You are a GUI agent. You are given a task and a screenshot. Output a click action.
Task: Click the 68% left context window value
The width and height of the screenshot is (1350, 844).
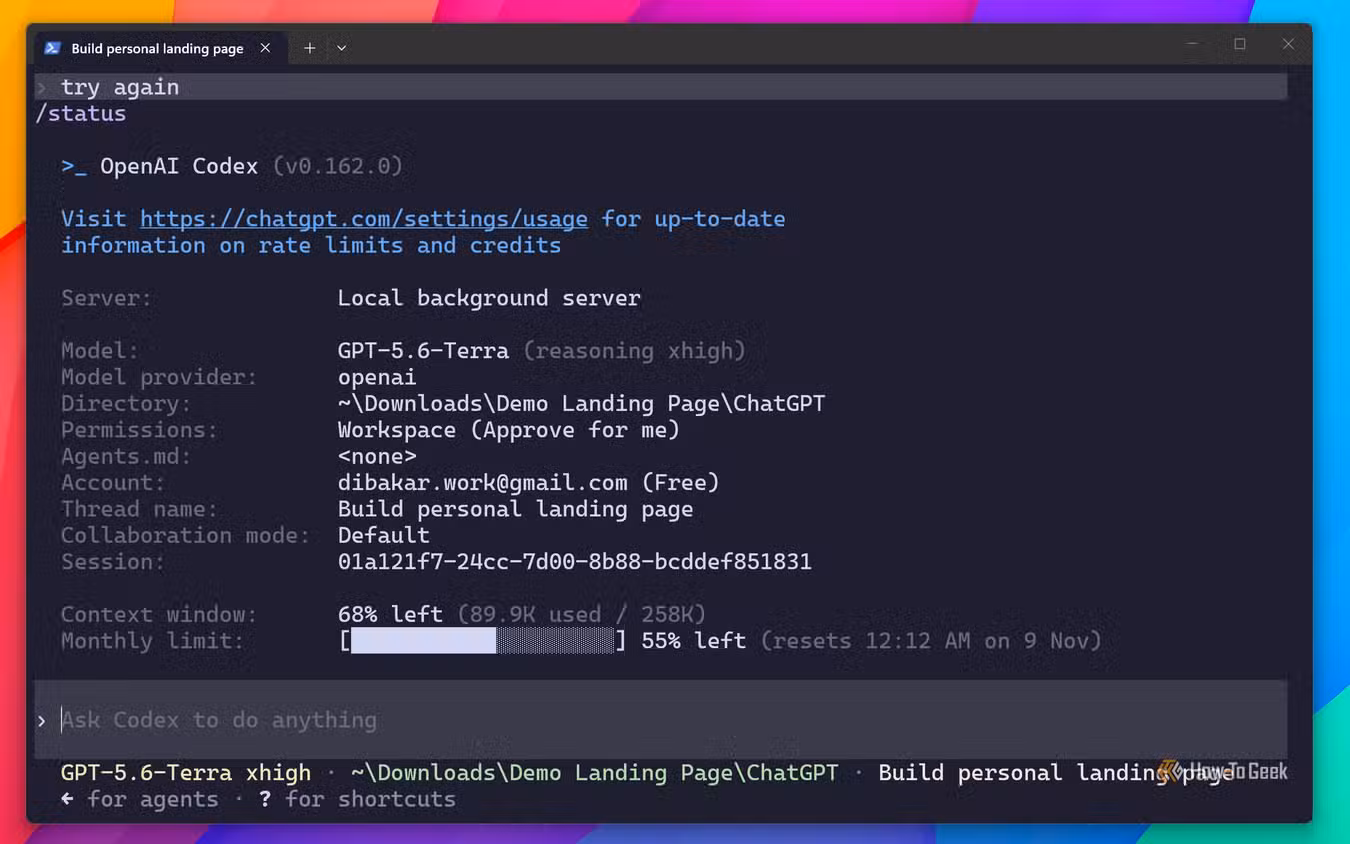390,615
